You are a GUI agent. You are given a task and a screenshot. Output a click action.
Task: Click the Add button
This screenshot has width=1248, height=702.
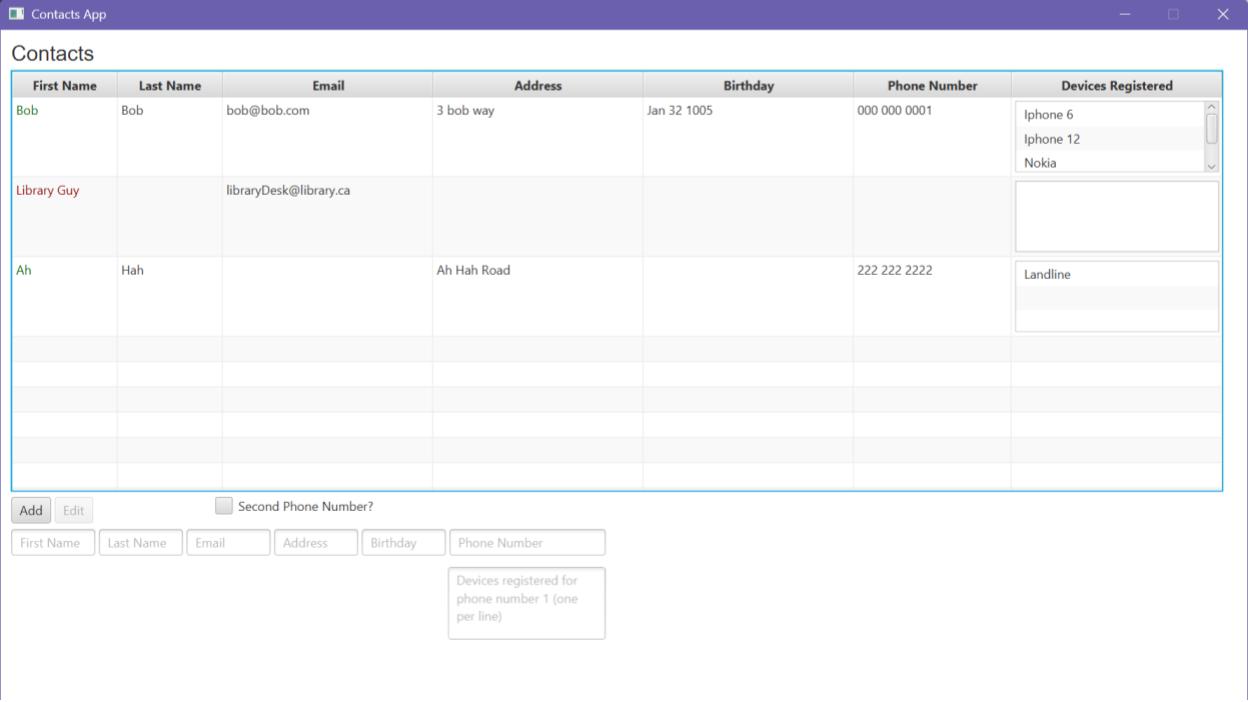click(x=31, y=511)
